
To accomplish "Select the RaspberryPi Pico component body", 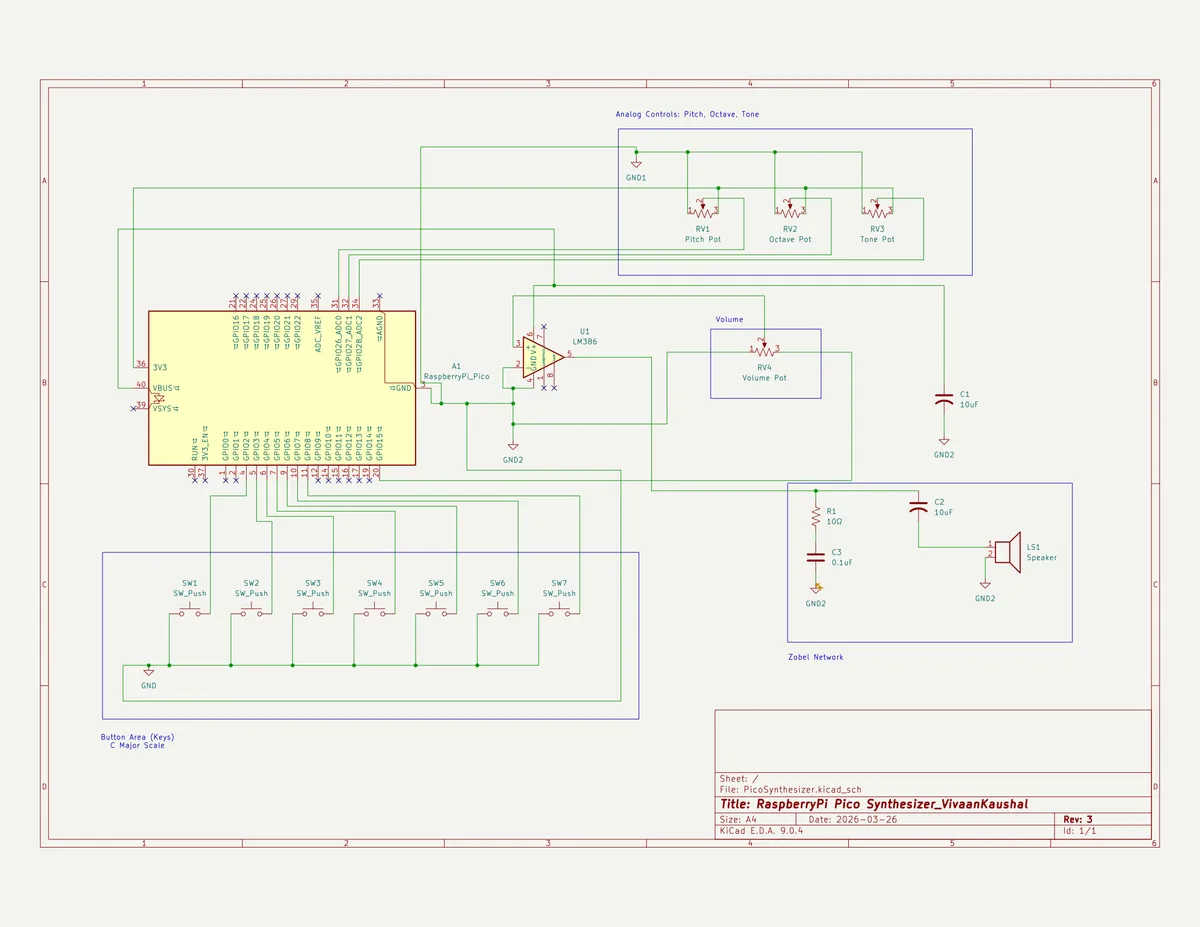I will click(x=282, y=387).
